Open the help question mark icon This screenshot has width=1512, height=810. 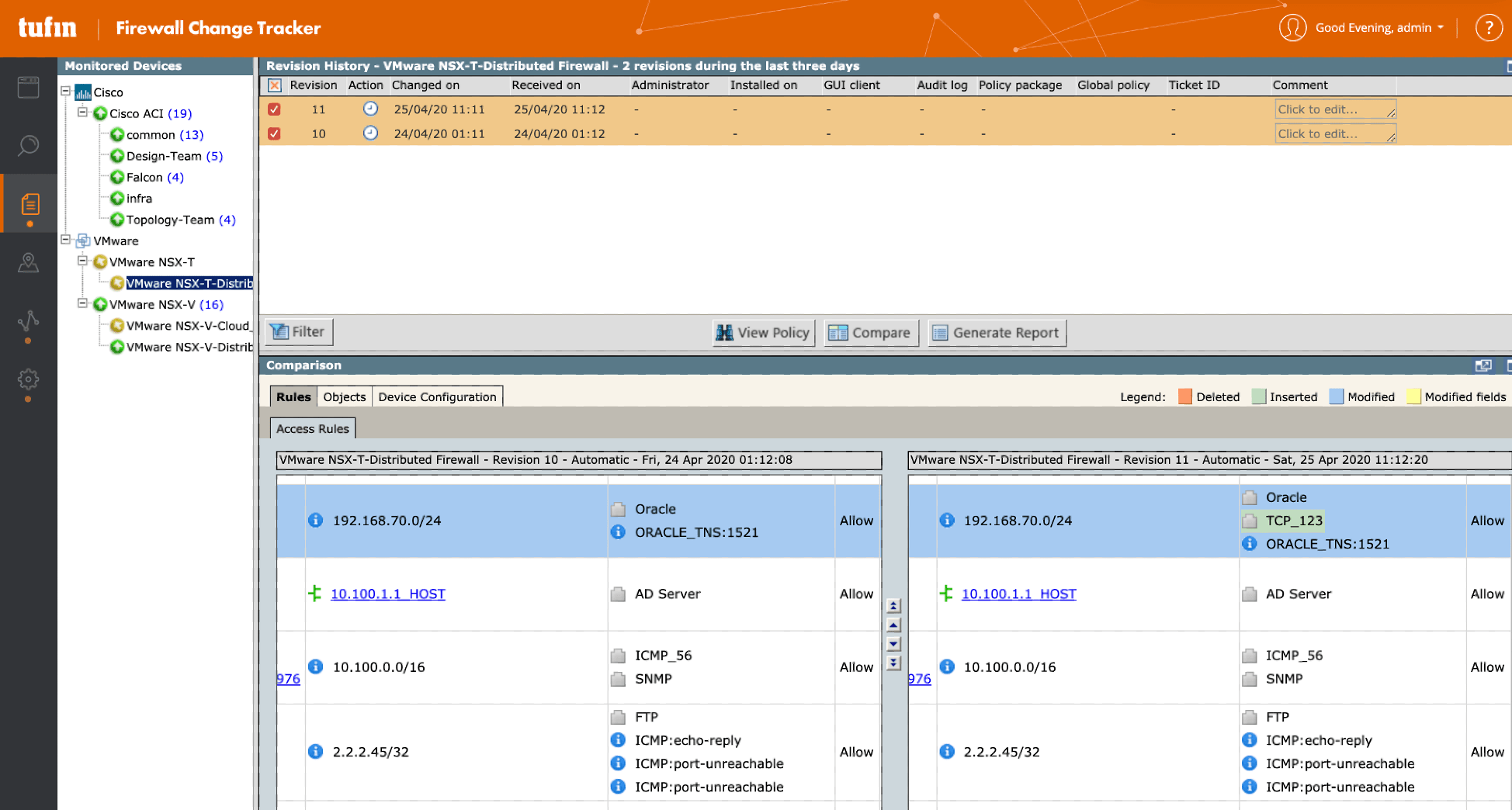click(x=1488, y=28)
